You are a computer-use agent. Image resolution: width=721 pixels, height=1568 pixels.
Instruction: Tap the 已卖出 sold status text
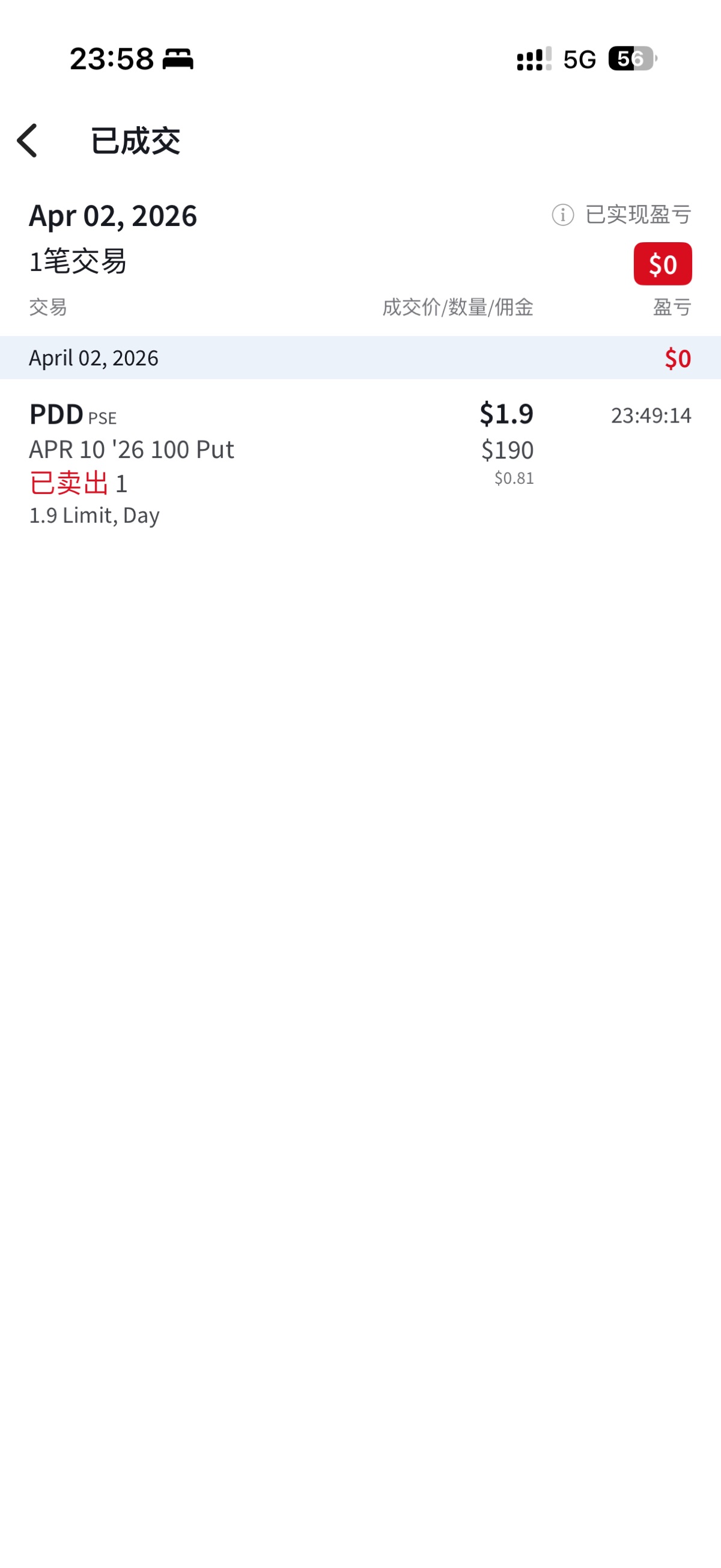68,483
